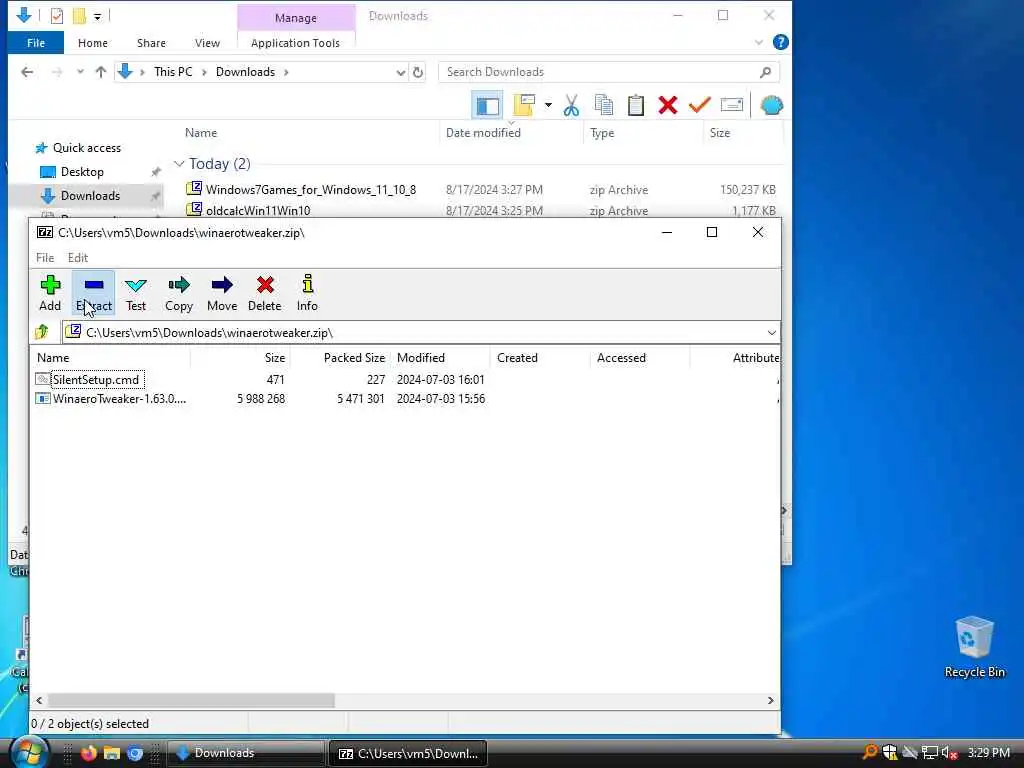Click the orange checkmark properties icon in Explorer
Screen dimensions: 1024x768
point(699,105)
